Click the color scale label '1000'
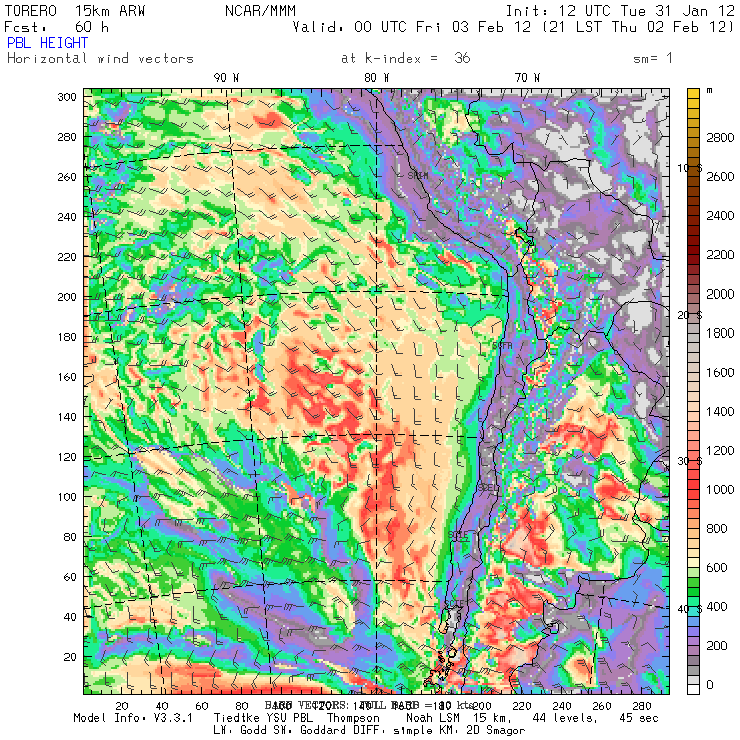This screenshot has height=740, width=740. click(x=720, y=490)
